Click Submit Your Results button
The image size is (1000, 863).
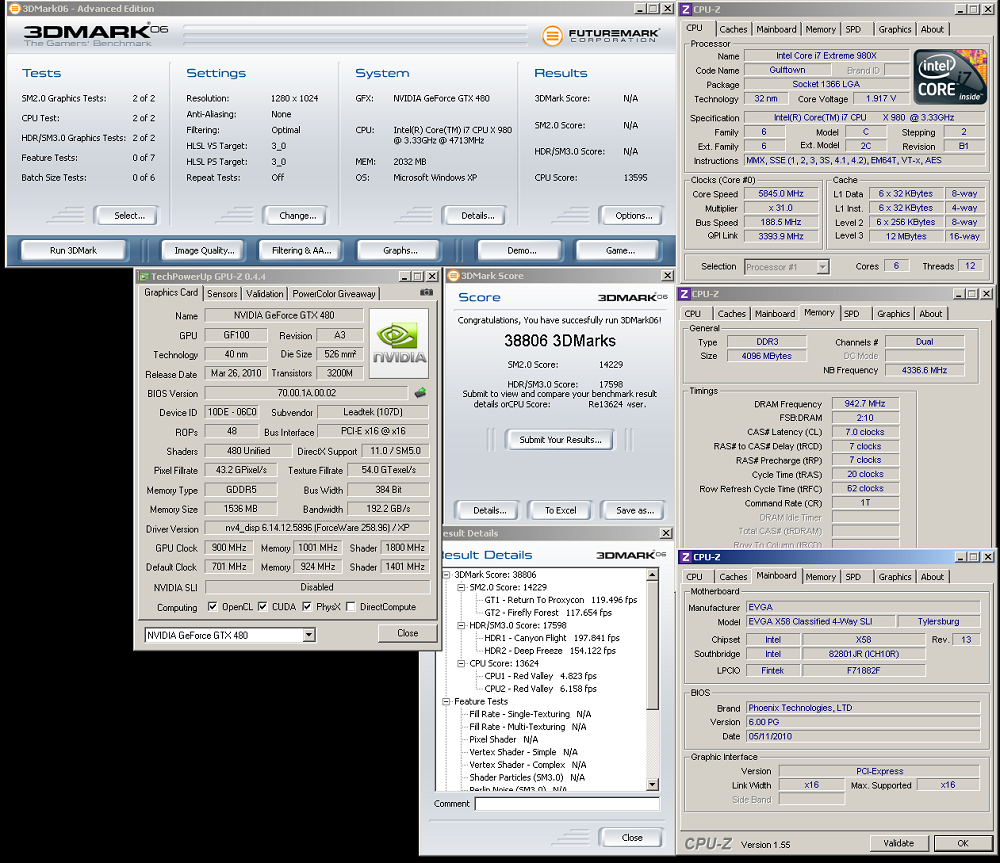tap(560, 439)
